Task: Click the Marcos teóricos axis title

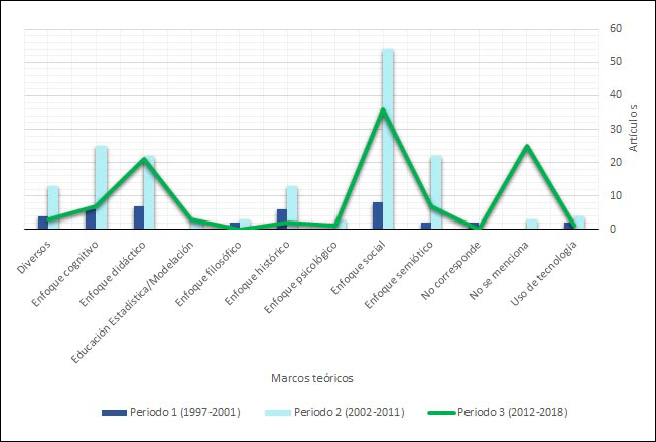Action: 312,378
